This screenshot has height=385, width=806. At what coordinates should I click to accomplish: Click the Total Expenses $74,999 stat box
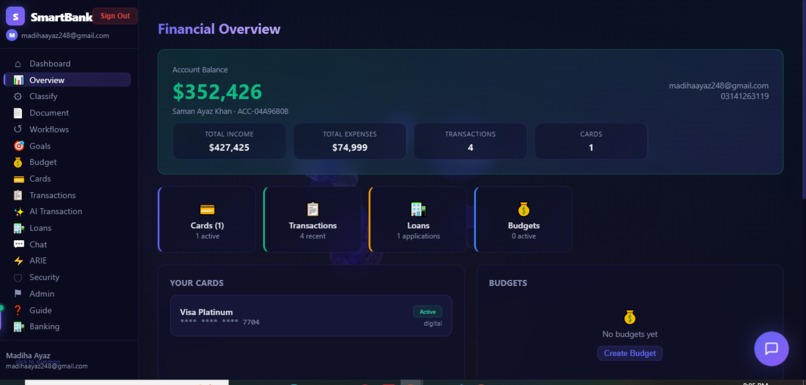(350, 141)
